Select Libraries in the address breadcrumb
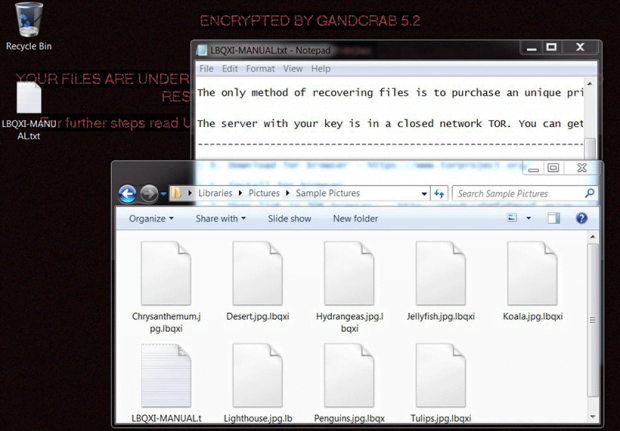The width and height of the screenshot is (620, 431). pyautogui.click(x=215, y=193)
